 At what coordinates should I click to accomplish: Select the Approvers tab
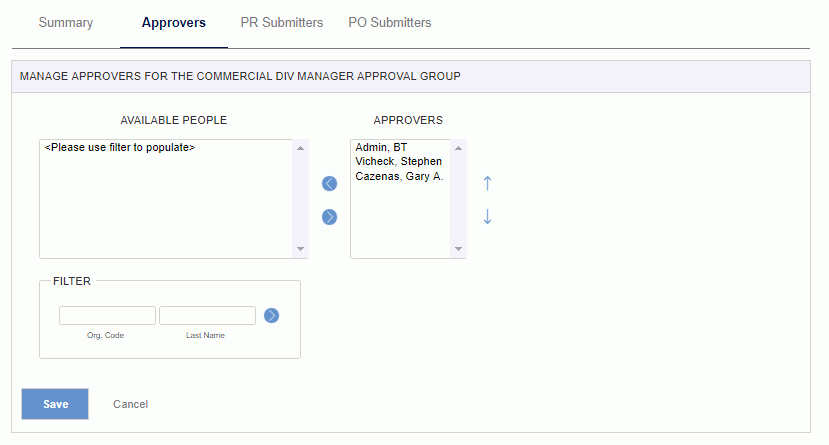tap(173, 23)
